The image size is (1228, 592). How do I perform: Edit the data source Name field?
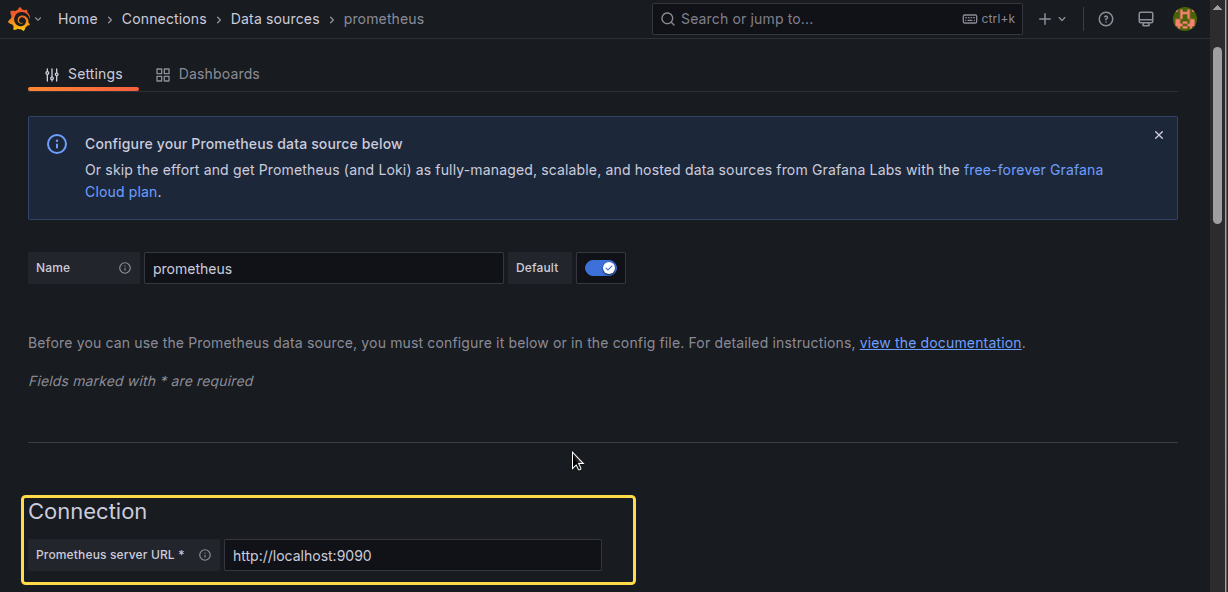coord(324,268)
